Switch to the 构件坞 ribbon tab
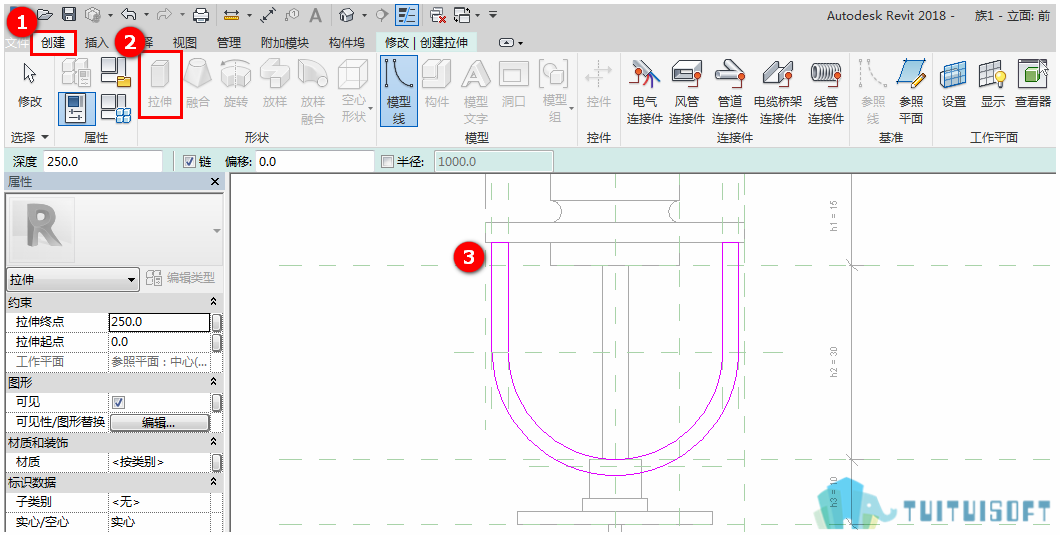The height and width of the screenshot is (535, 1060). [x=346, y=43]
